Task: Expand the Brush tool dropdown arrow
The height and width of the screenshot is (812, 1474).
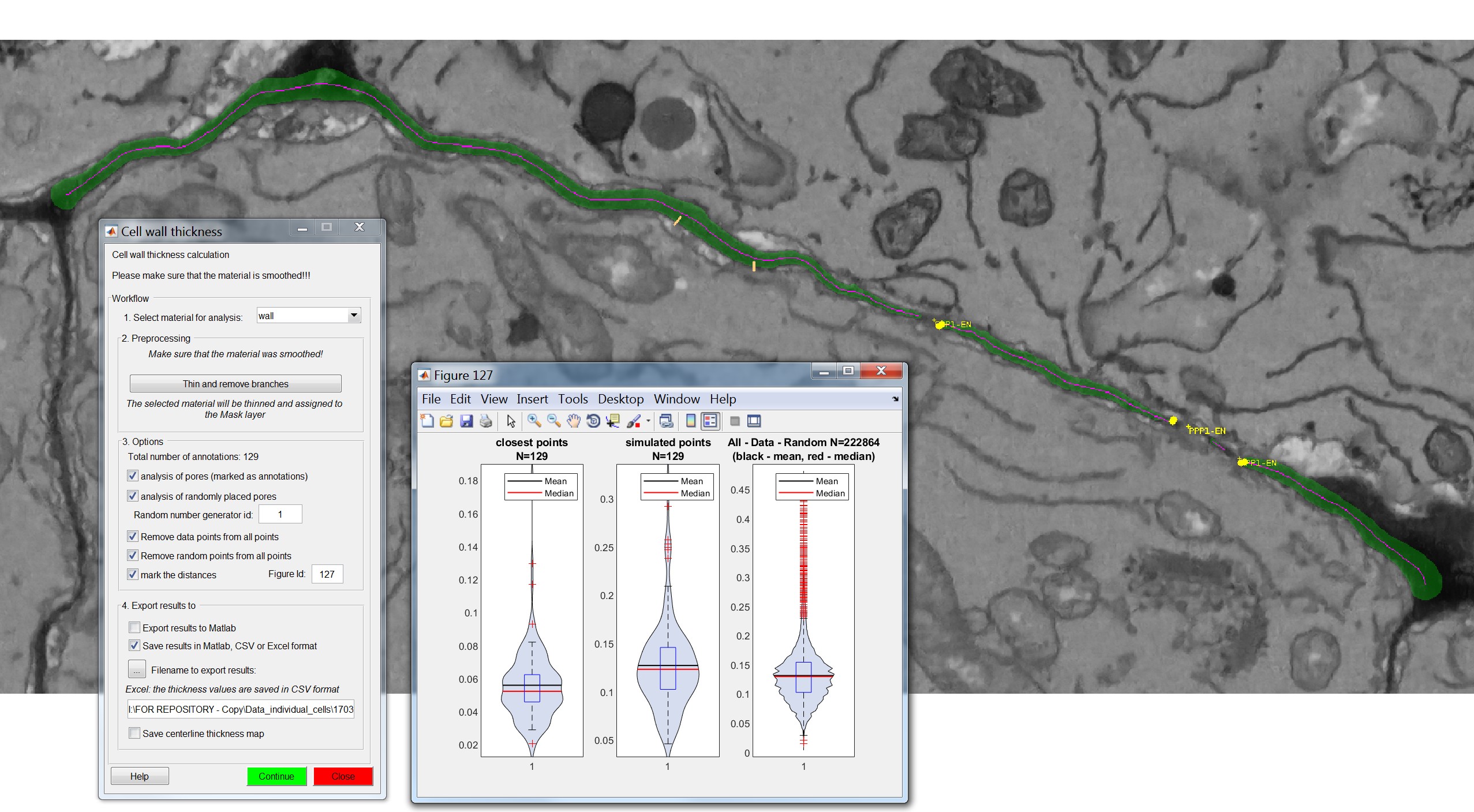Action: coord(648,421)
